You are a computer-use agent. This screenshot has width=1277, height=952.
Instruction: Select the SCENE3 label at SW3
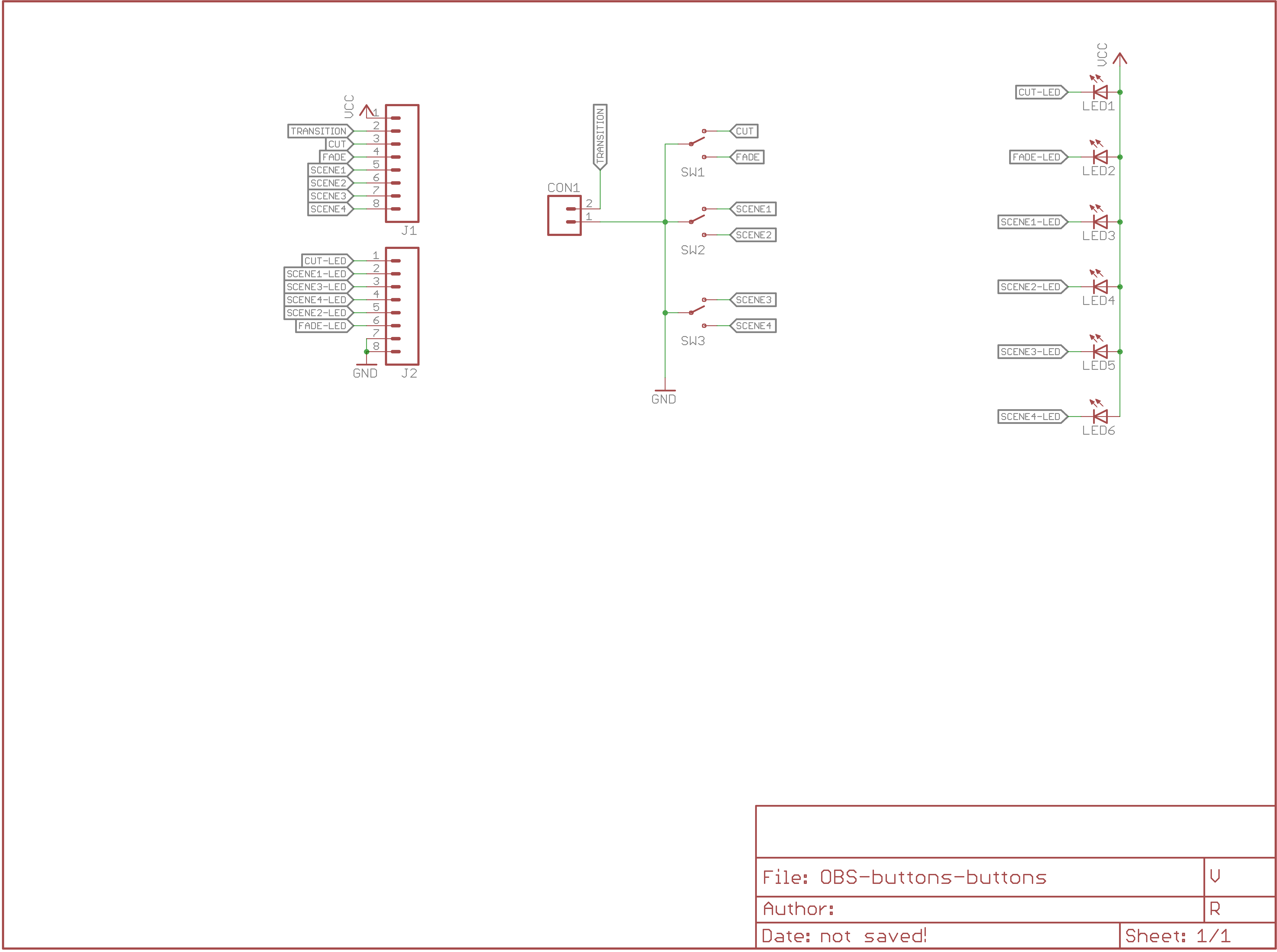click(753, 300)
